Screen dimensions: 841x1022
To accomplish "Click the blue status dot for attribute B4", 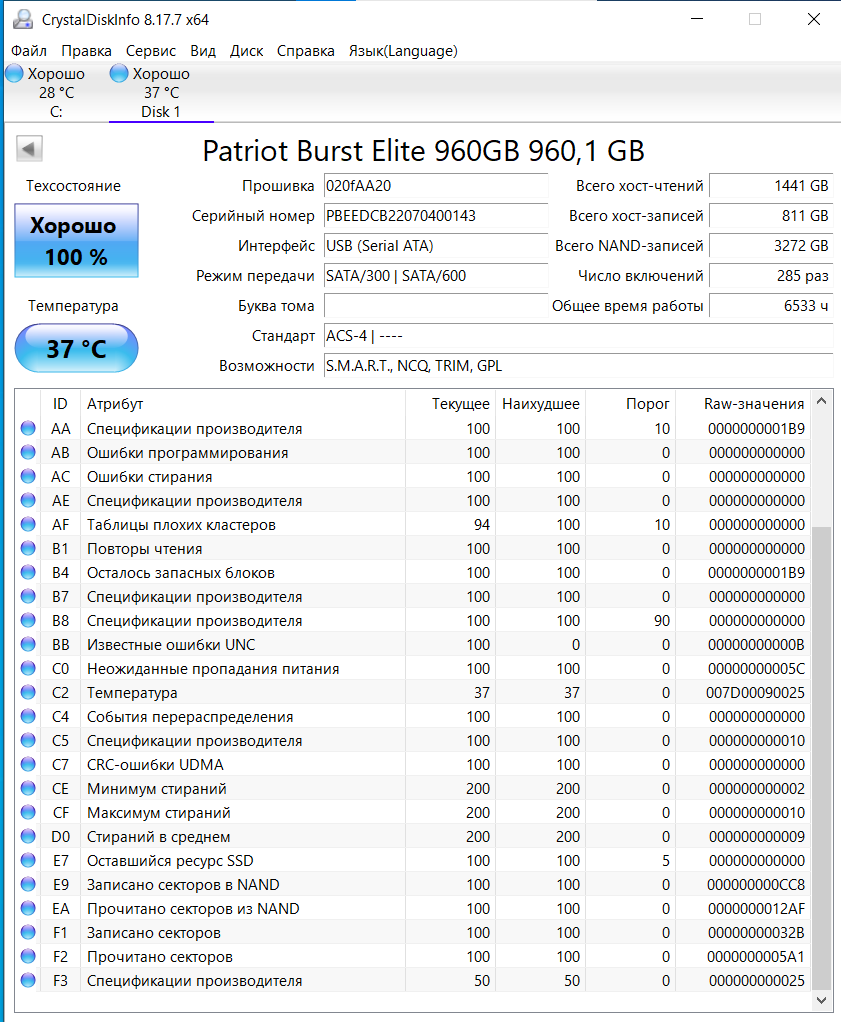I will pyautogui.click(x=28, y=572).
